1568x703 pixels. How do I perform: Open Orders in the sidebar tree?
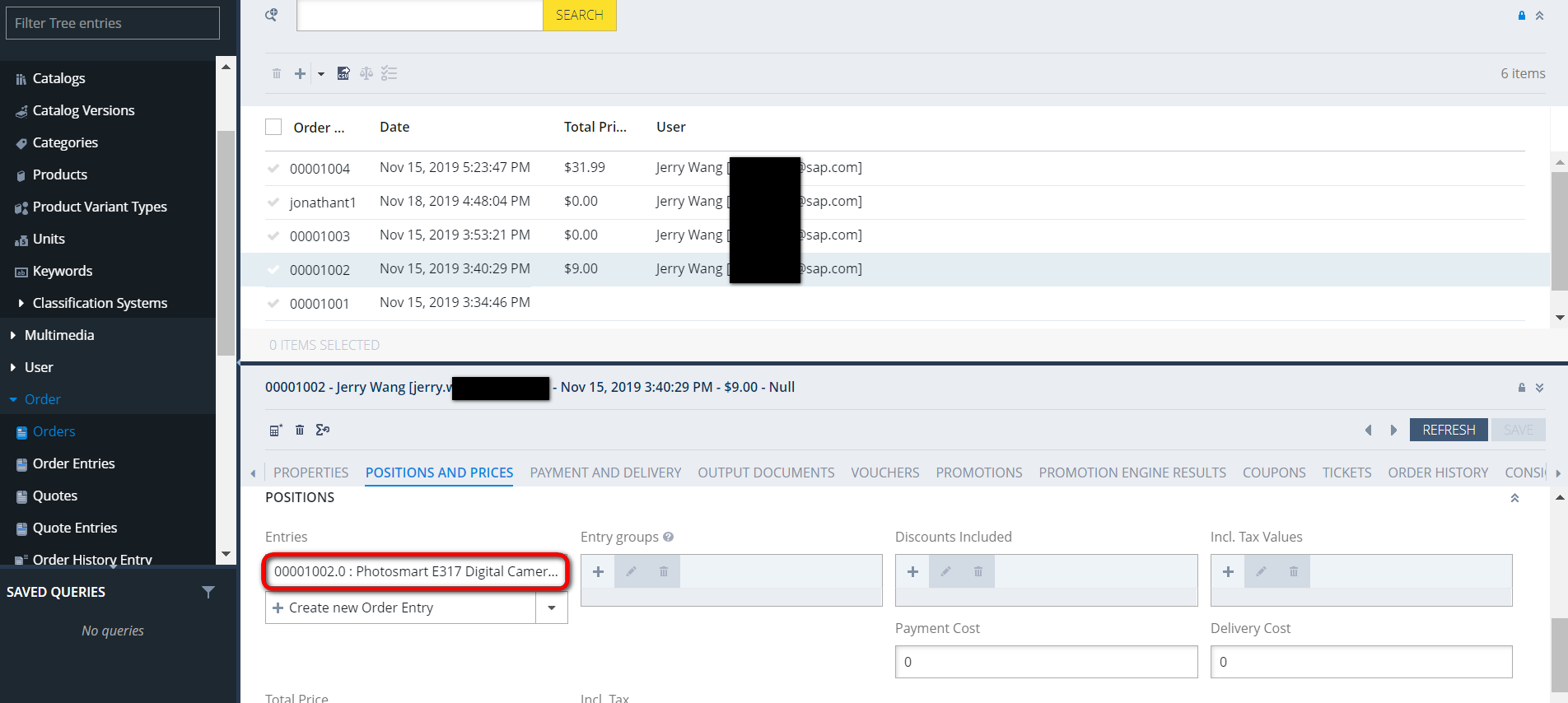54,431
